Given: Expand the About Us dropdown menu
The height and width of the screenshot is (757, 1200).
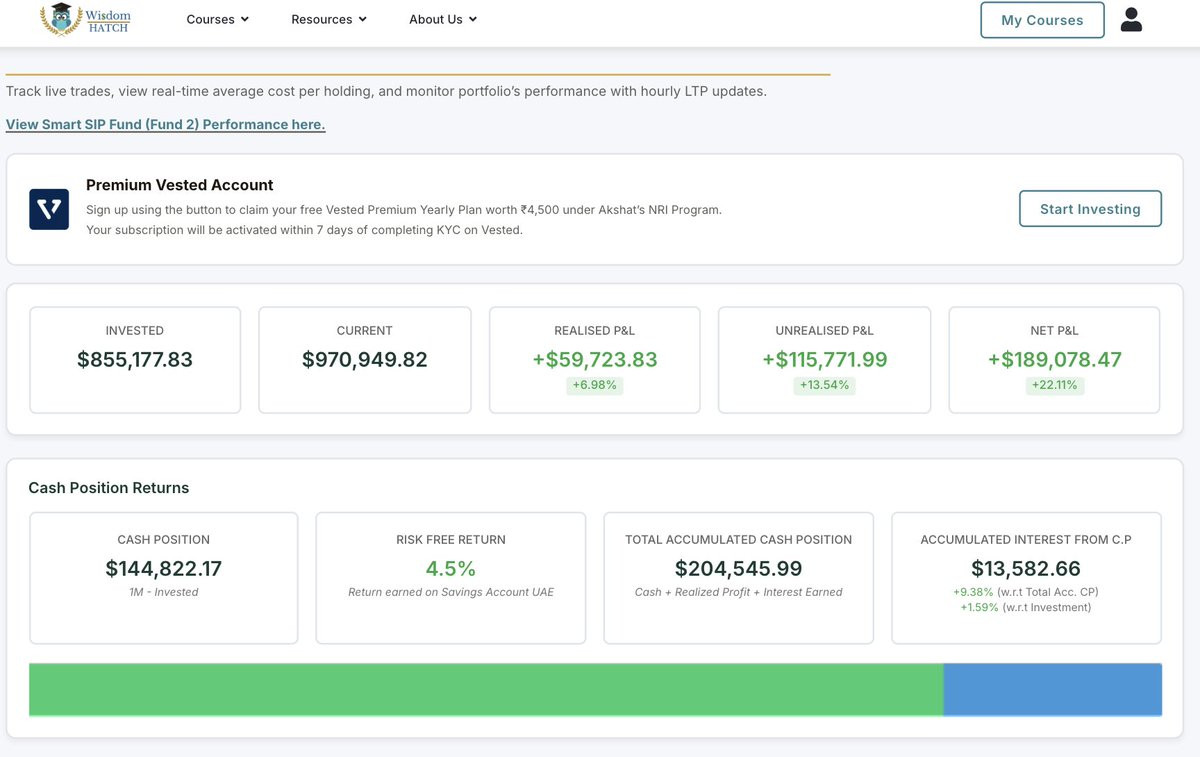Looking at the screenshot, I should [443, 19].
